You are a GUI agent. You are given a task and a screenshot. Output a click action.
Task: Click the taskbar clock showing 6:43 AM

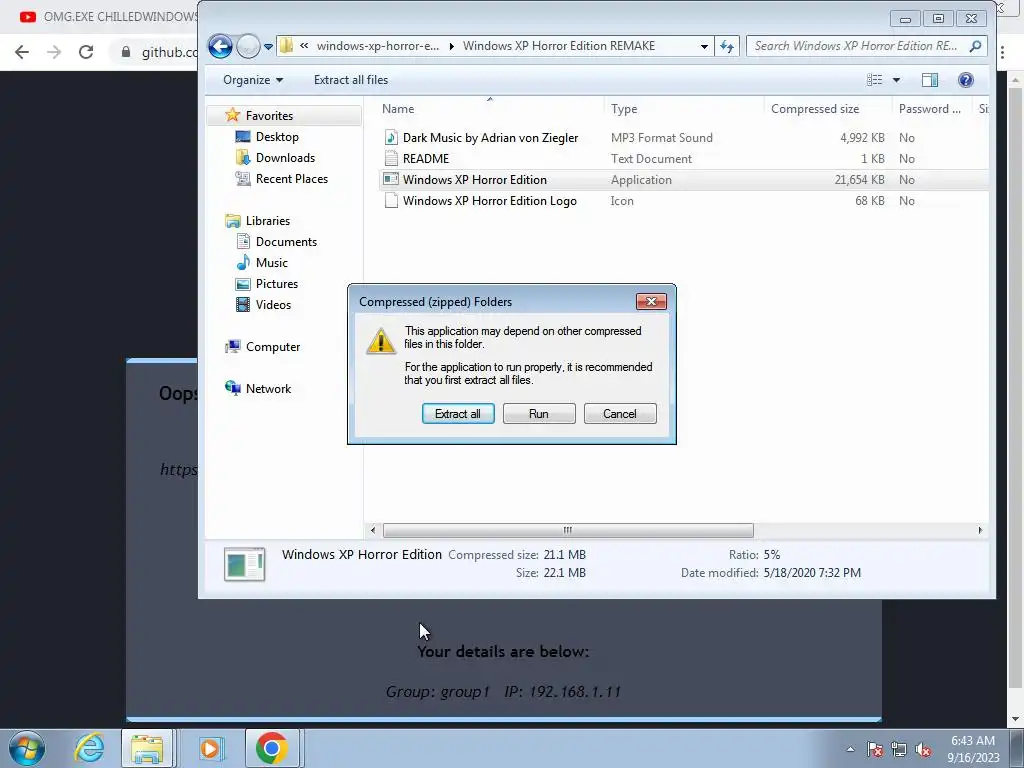click(x=973, y=749)
